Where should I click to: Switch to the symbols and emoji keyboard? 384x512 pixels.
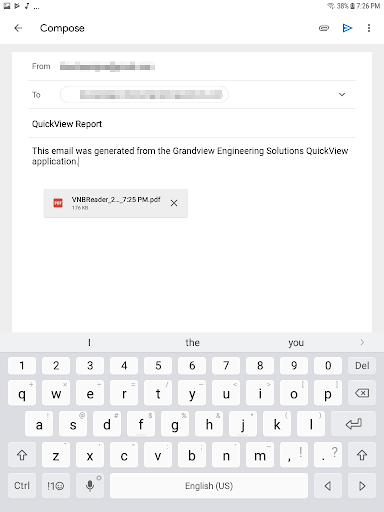click(x=56, y=486)
